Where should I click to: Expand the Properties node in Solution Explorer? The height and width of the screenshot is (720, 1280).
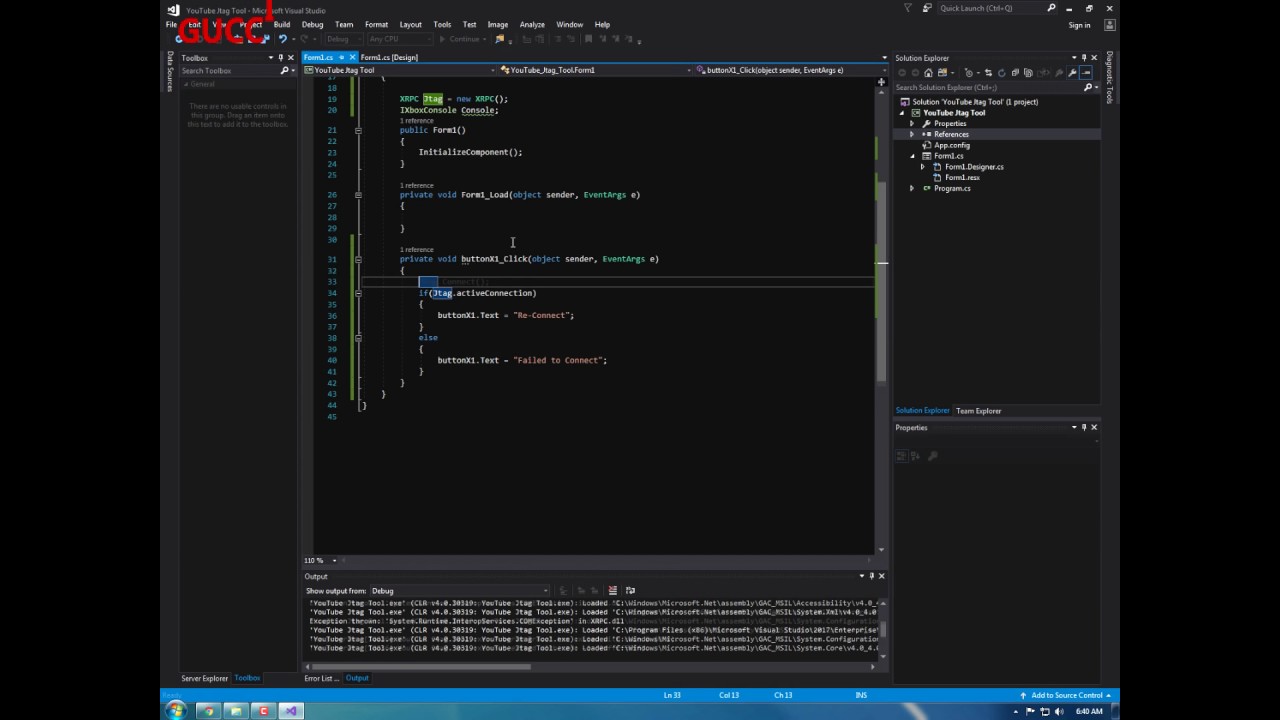point(912,123)
